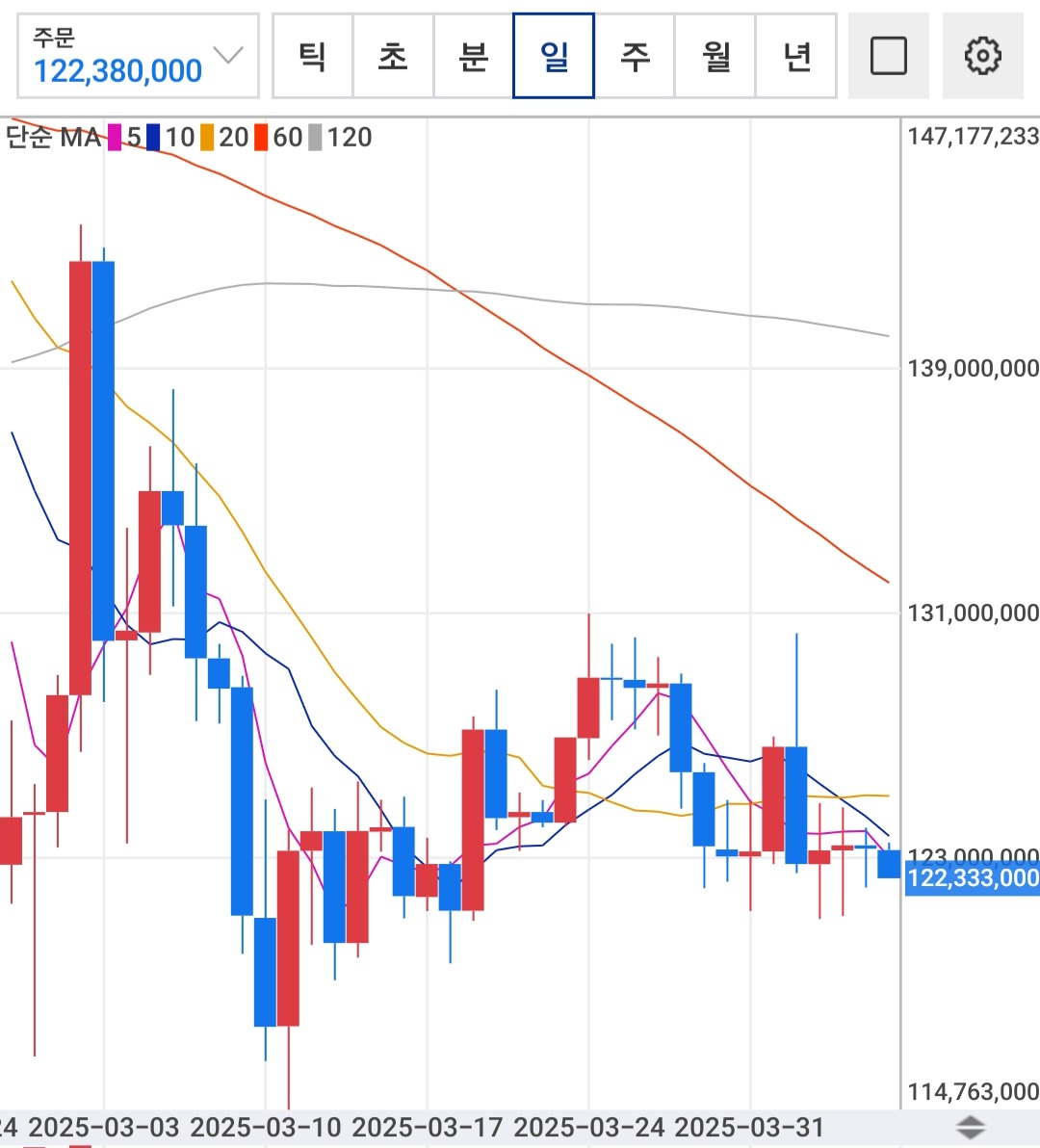This screenshot has height=1148, width=1040.
Task: Click the pink MA 5 color swatch
Action: pos(115,137)
